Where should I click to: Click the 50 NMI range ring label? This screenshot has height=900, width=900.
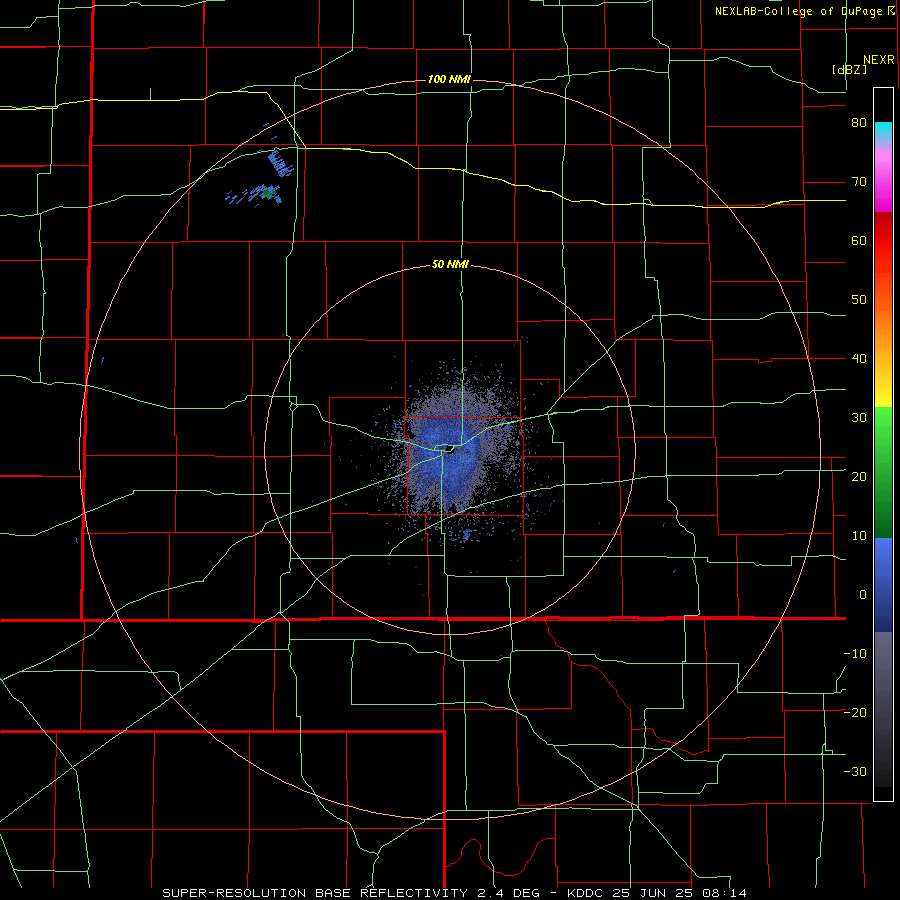[x=451, y=265]
